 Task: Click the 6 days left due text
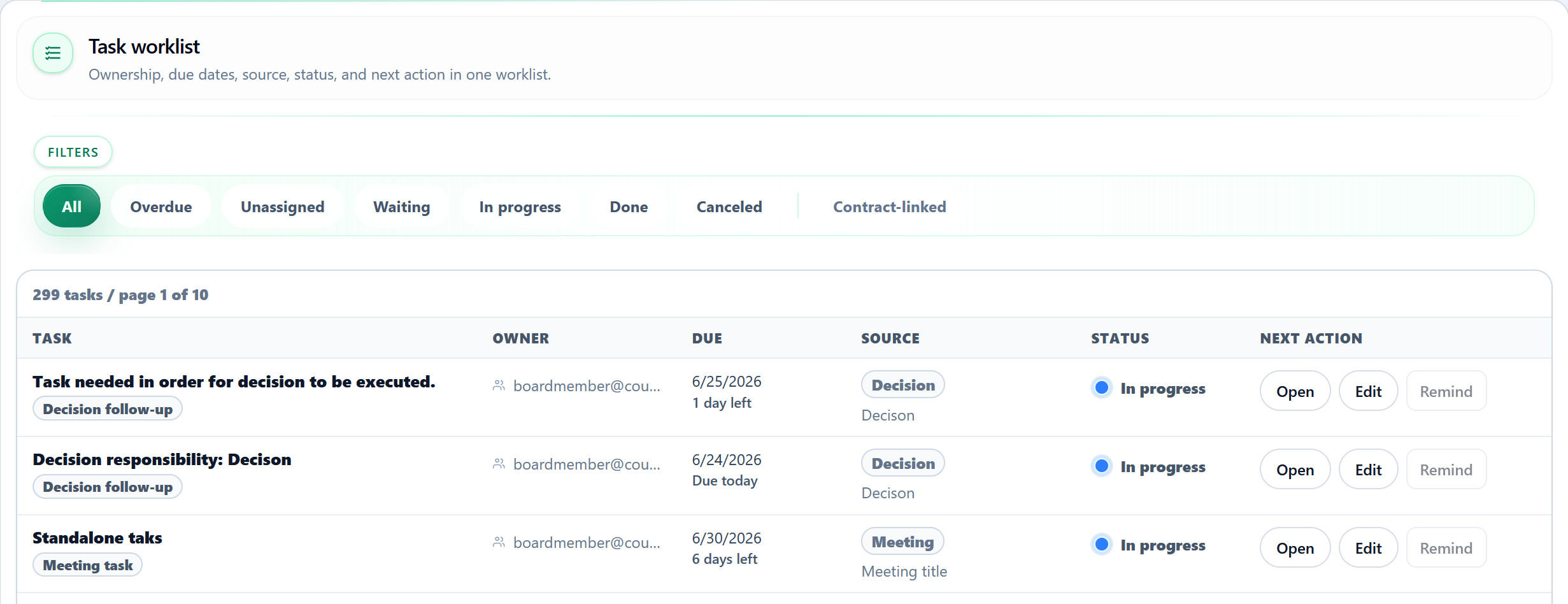[x=724, y=559]
